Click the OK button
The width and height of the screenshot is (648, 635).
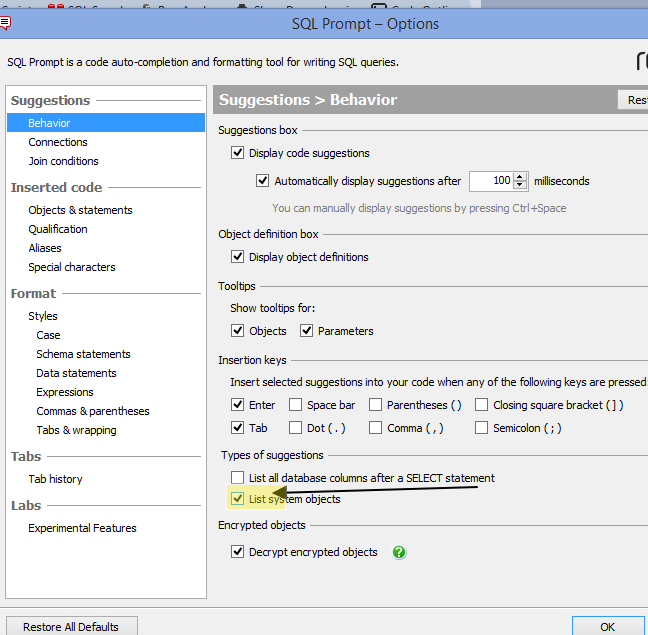(x=608, y=626)
